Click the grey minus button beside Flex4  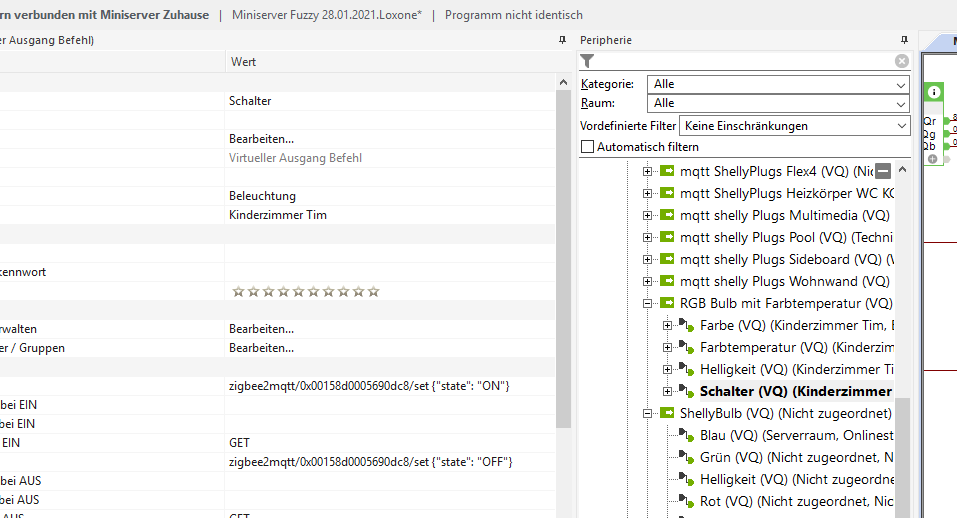(883, 171)
